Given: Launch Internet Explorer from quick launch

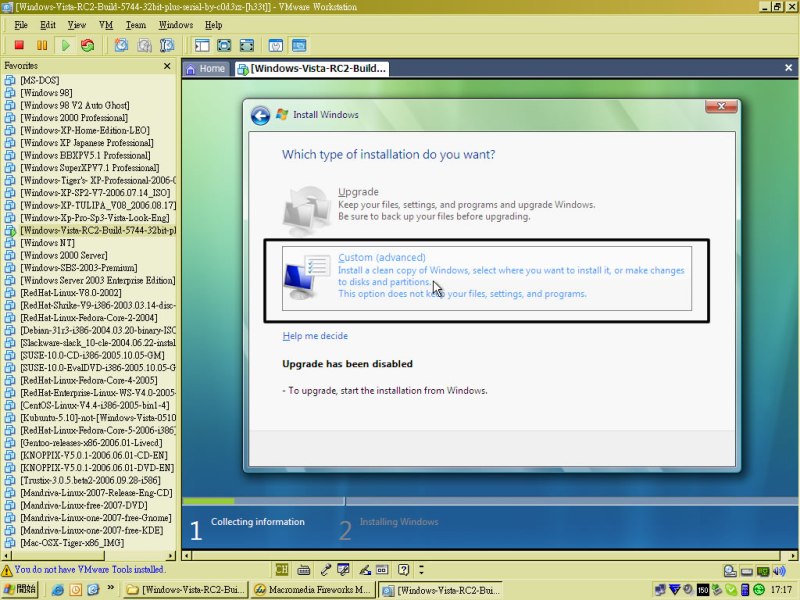Looking at the screenshot, I should point(58,590).
